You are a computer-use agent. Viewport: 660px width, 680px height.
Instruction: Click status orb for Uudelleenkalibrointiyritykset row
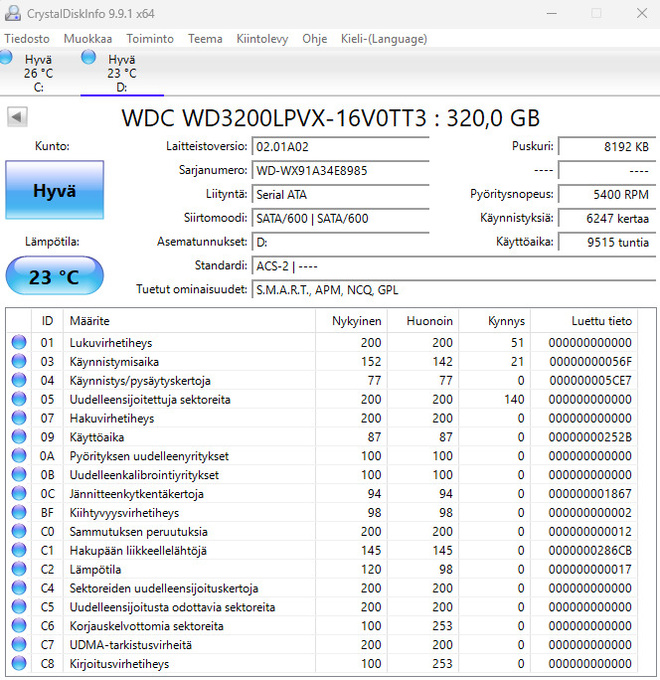[19, 474]
